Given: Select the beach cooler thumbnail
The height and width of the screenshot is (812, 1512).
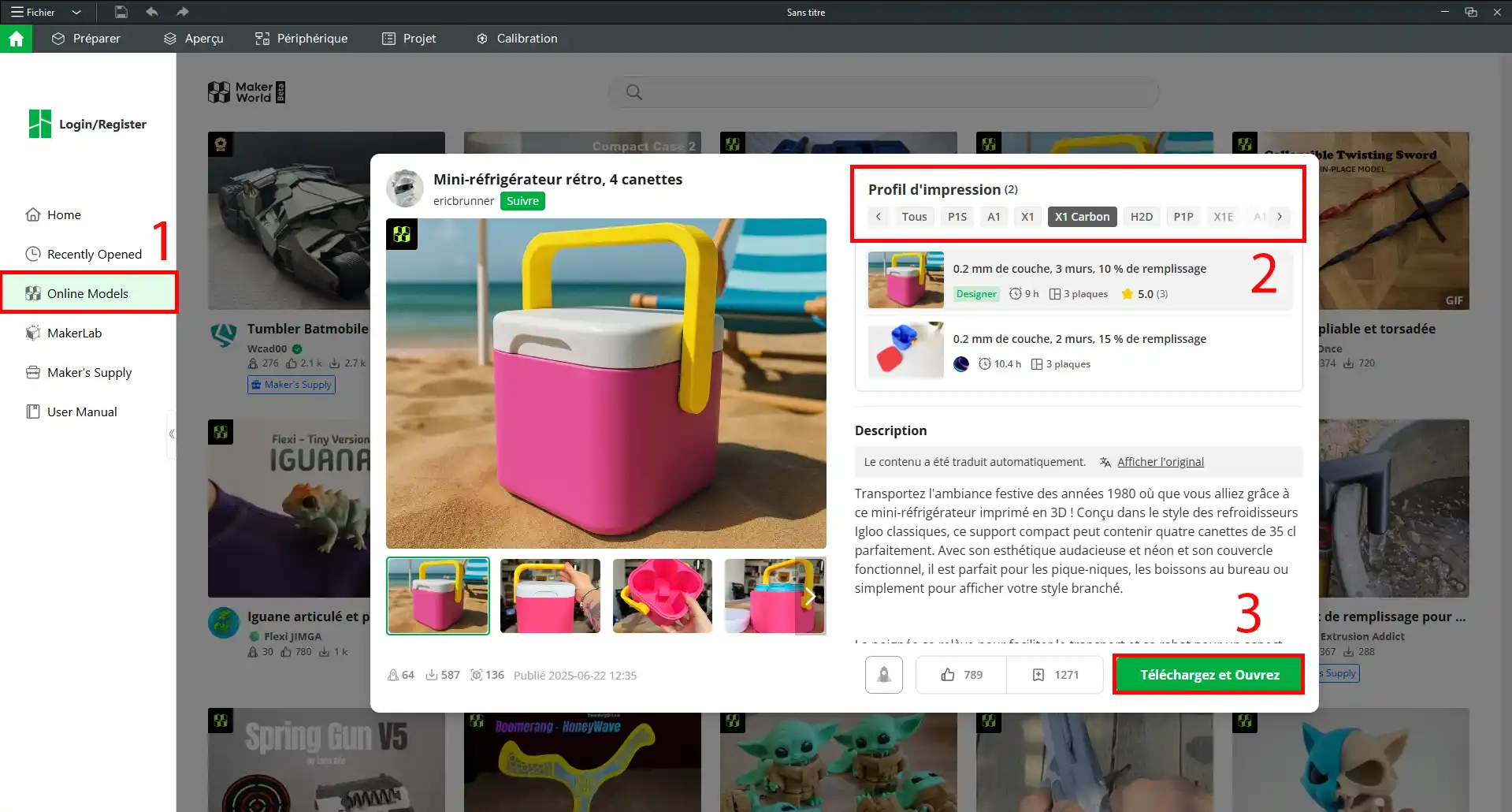Looking at the screenshot, I should coord(438,596).
